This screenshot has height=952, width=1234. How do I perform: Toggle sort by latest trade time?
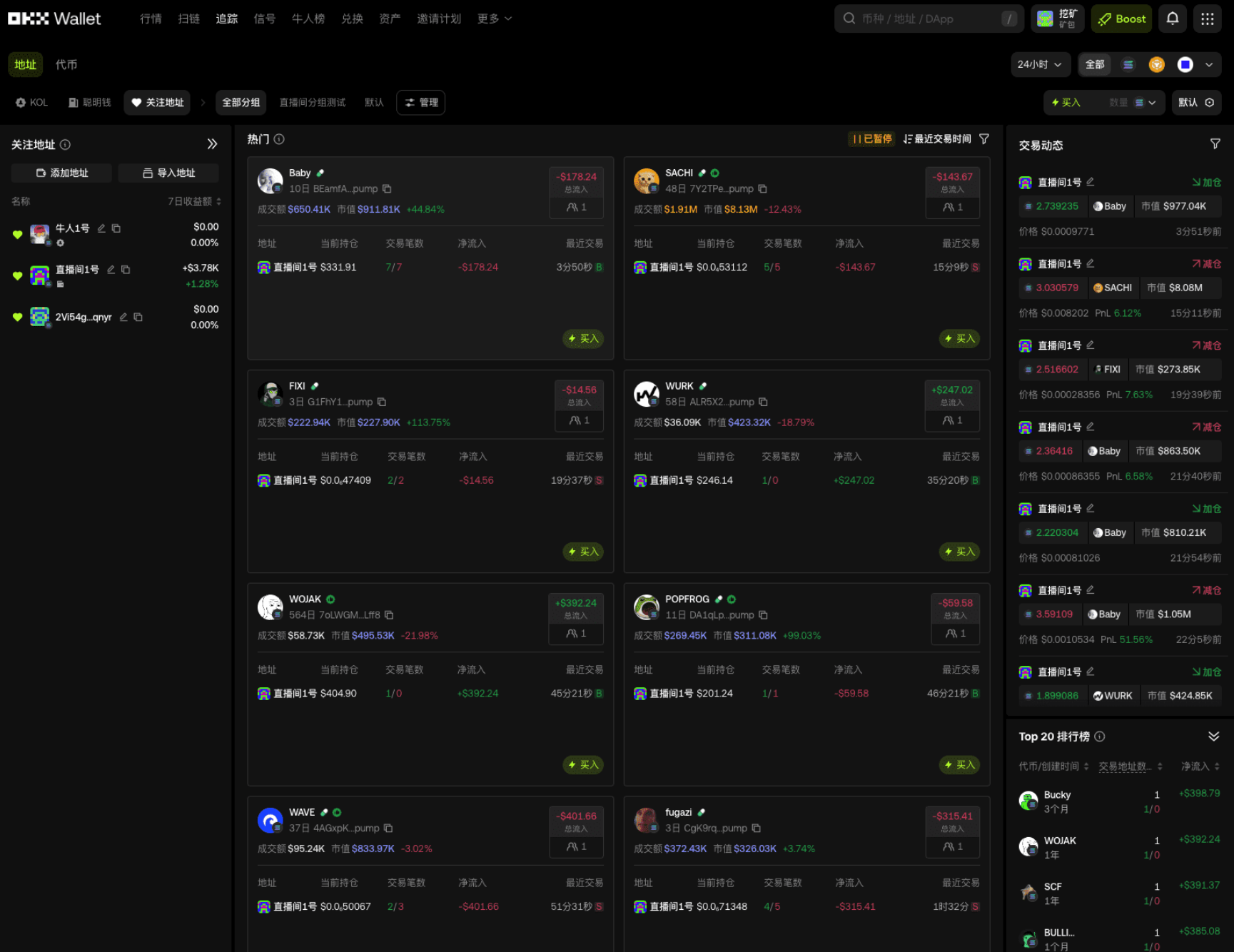[937, 139]
